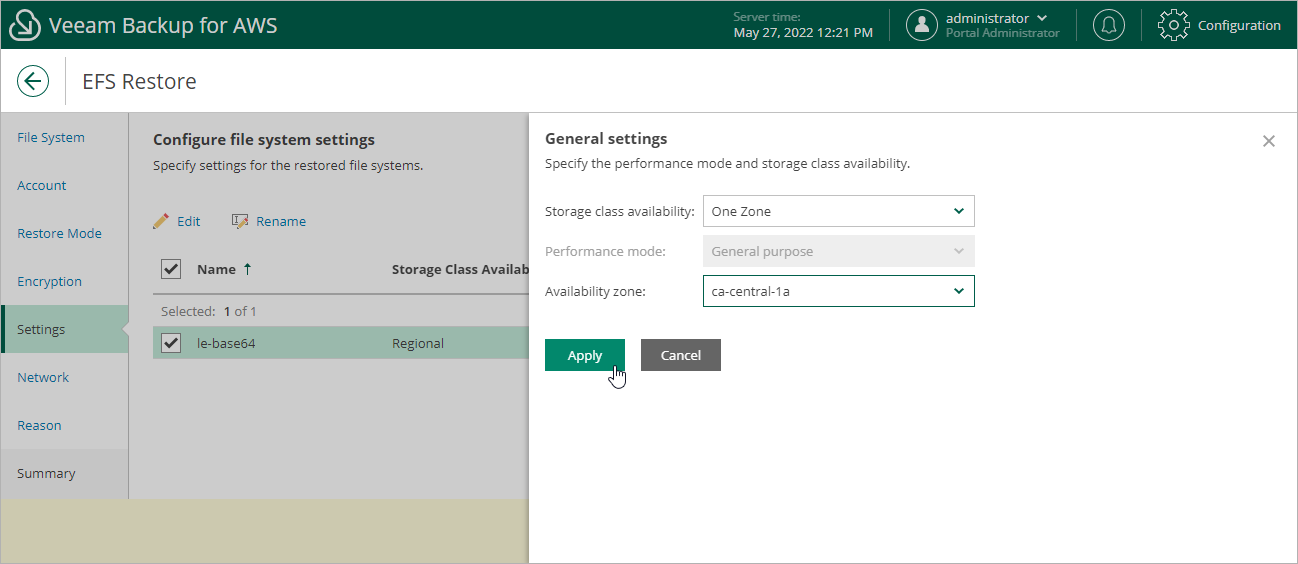Click the 'Storage class availability:' label

620,211
